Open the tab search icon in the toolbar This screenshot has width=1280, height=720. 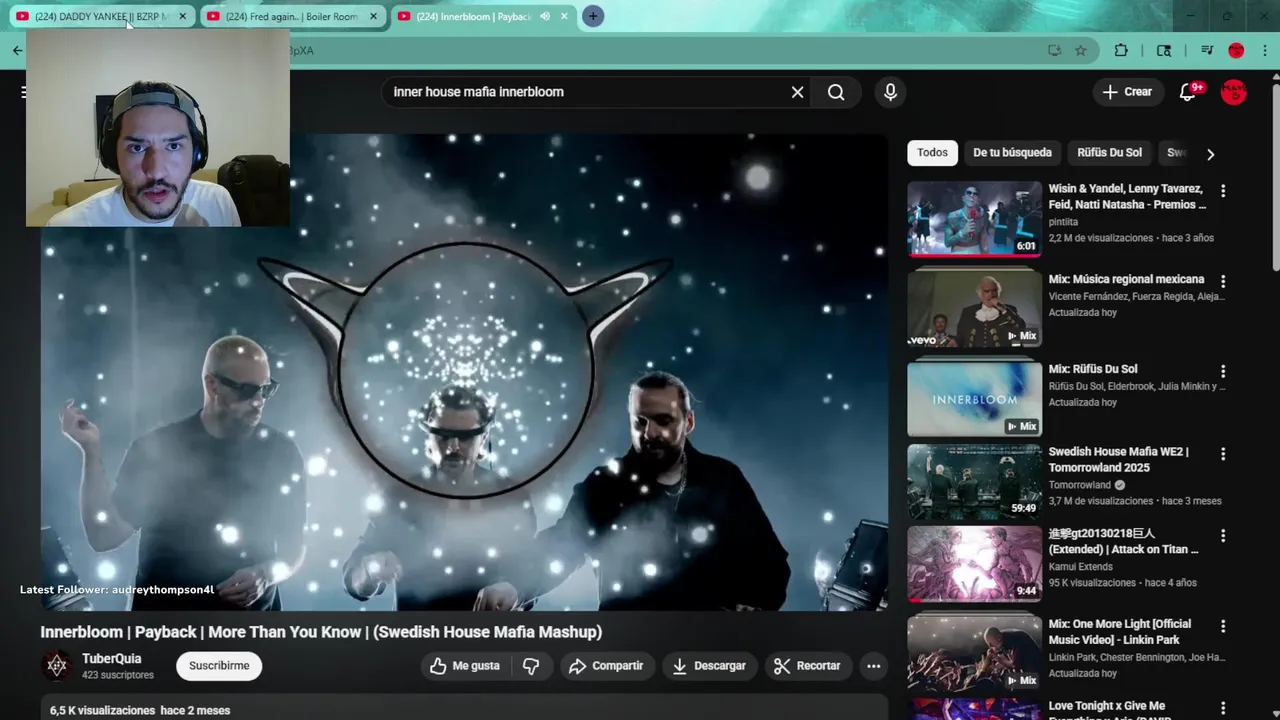click(1164, 50)
